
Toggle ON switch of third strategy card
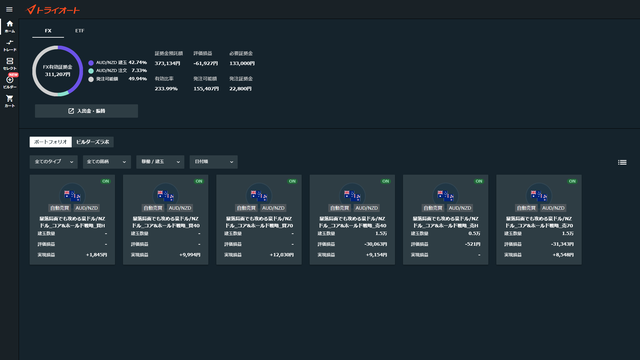pyautogui.click(x=292, y=181)
